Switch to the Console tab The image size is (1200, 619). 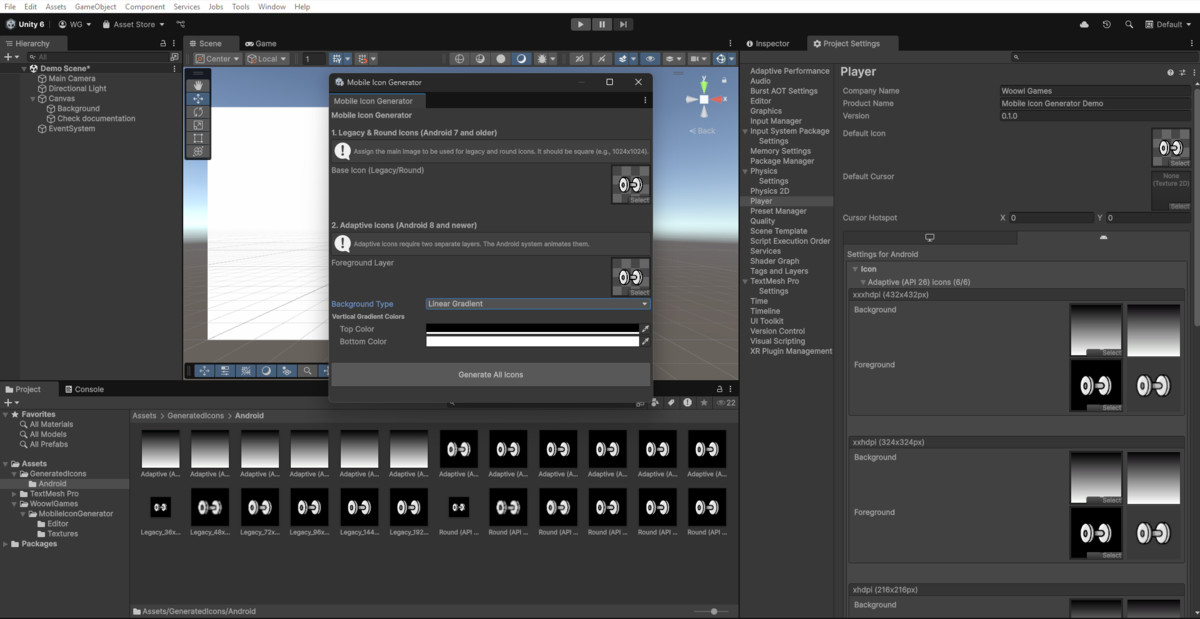84,389
